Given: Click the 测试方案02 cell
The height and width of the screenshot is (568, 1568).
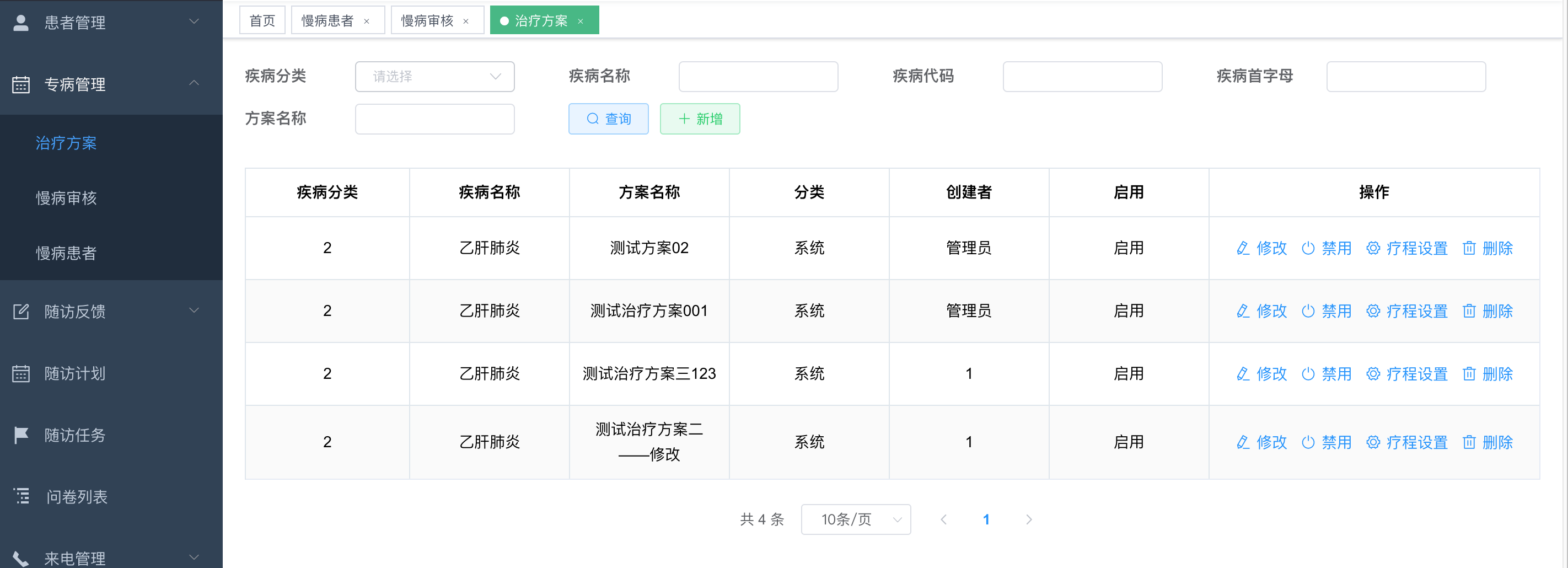Looking at the screenshot, I should pos(649,248).
